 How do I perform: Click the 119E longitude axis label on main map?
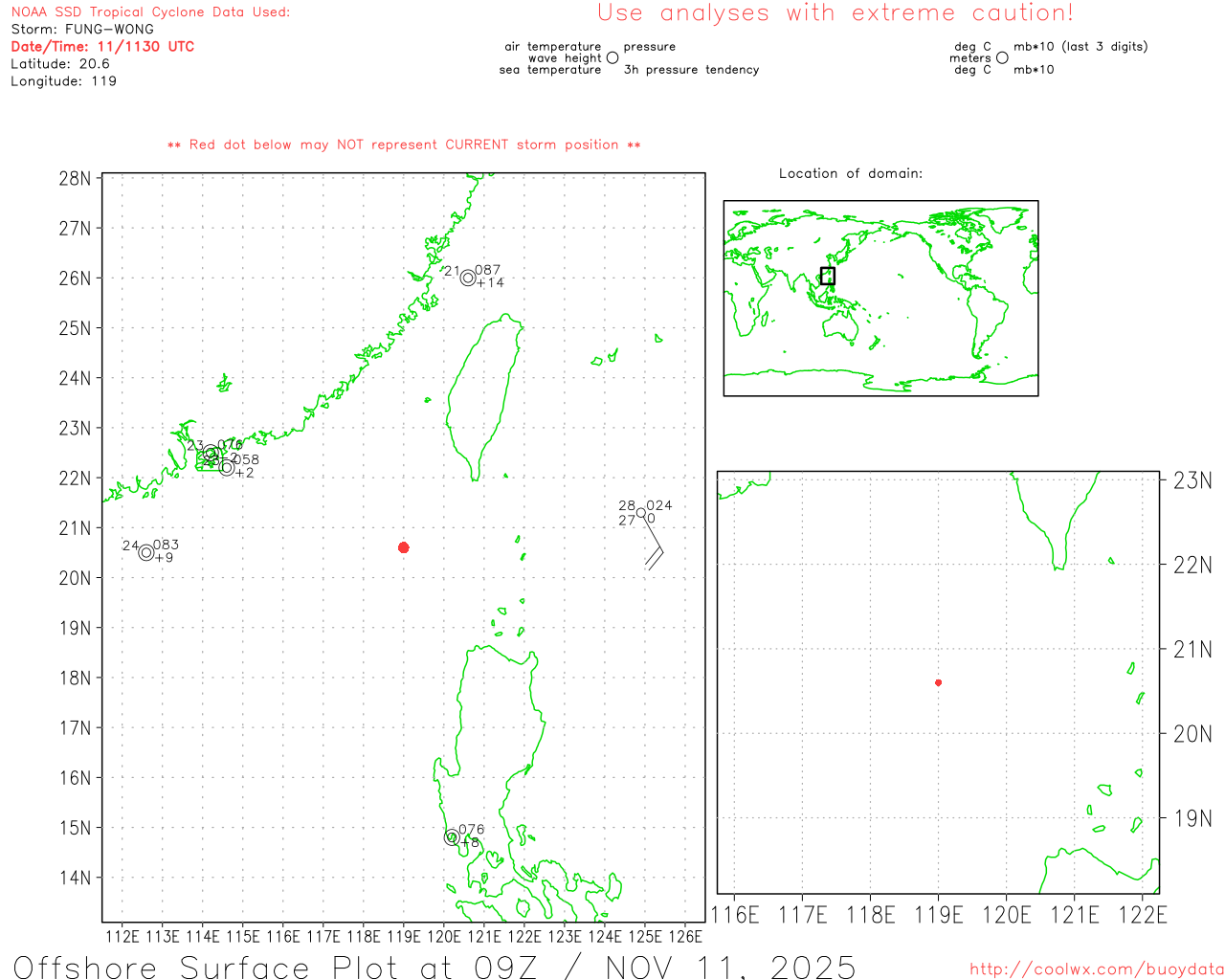point(404,936)
